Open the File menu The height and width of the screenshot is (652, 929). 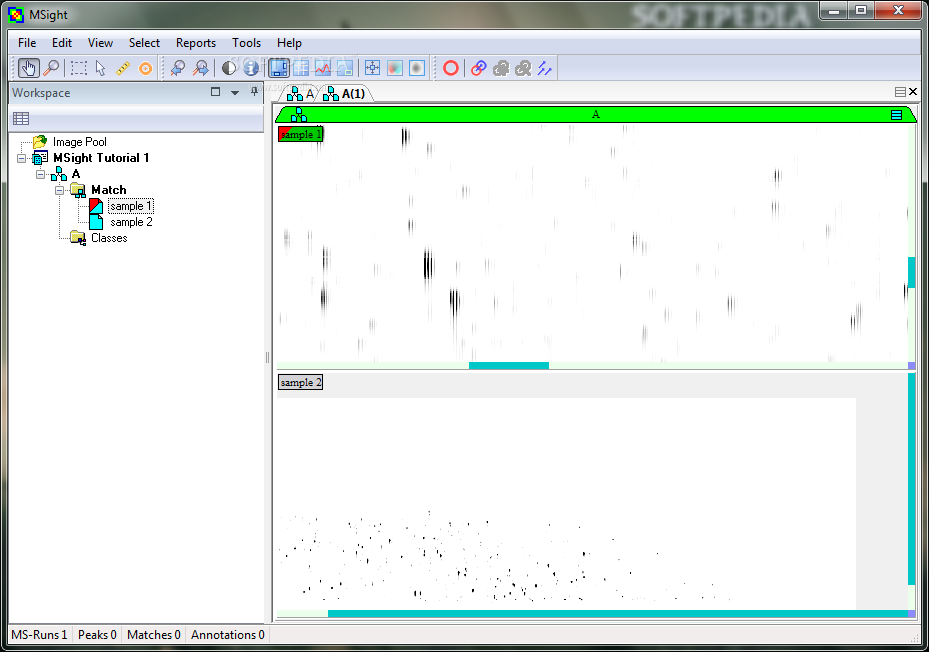[27, 43]
